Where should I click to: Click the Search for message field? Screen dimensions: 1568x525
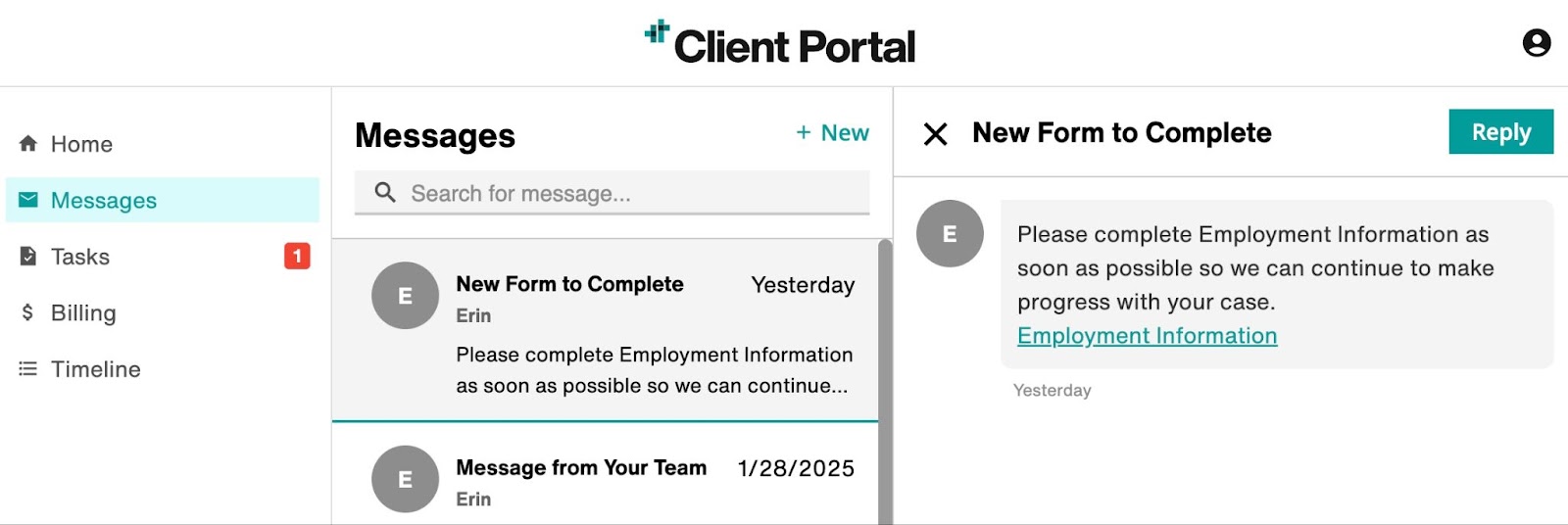coord(612,193)
